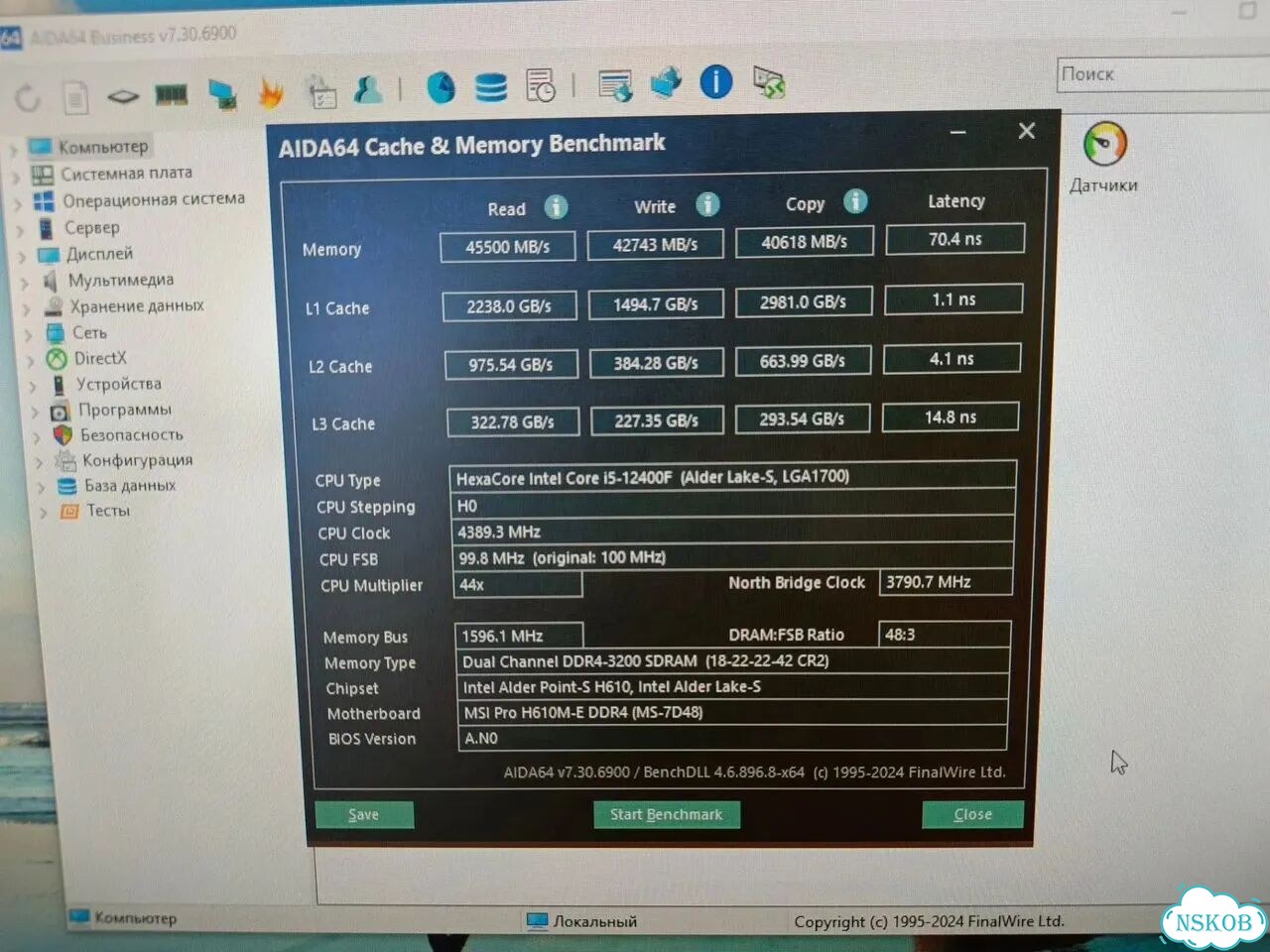Image resolution: width=1270 pixels, height=952 pixels.
Task: Click the Refresh toolbar icon
Action: click(x=28, y=97)
